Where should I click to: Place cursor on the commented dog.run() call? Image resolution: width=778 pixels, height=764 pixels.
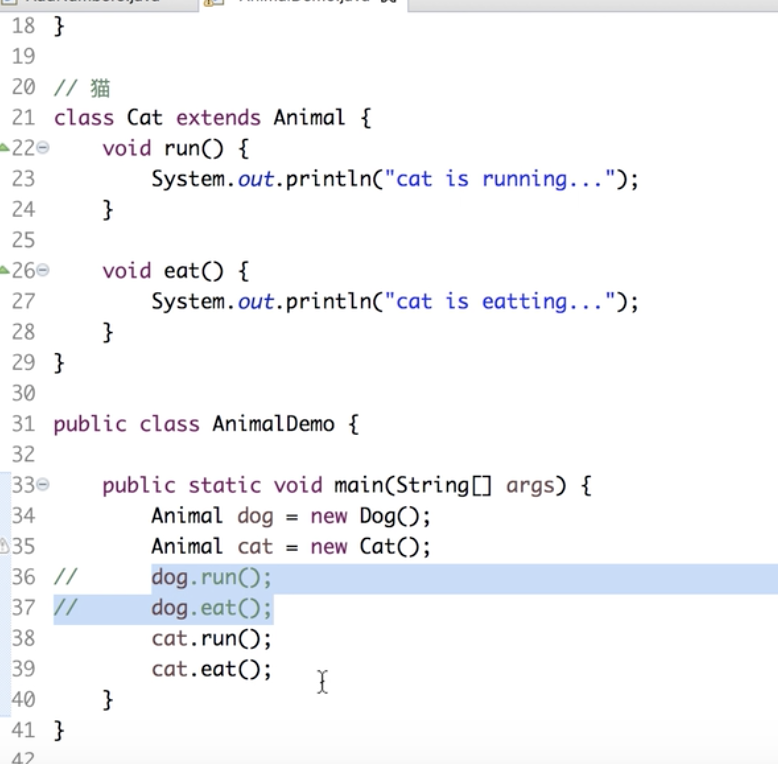(211, 577)
